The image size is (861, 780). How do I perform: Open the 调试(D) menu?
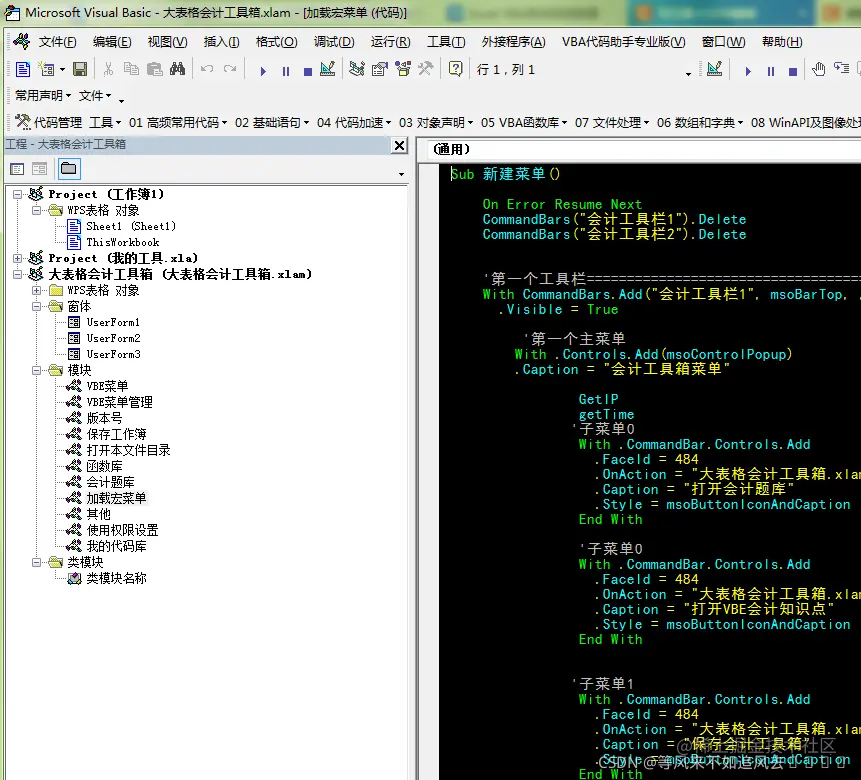click(x=334, y=42)
